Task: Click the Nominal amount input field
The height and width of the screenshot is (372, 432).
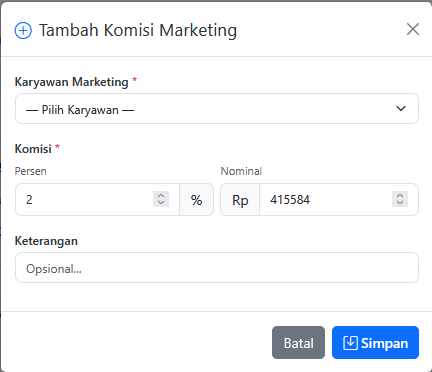Action: 339,200
